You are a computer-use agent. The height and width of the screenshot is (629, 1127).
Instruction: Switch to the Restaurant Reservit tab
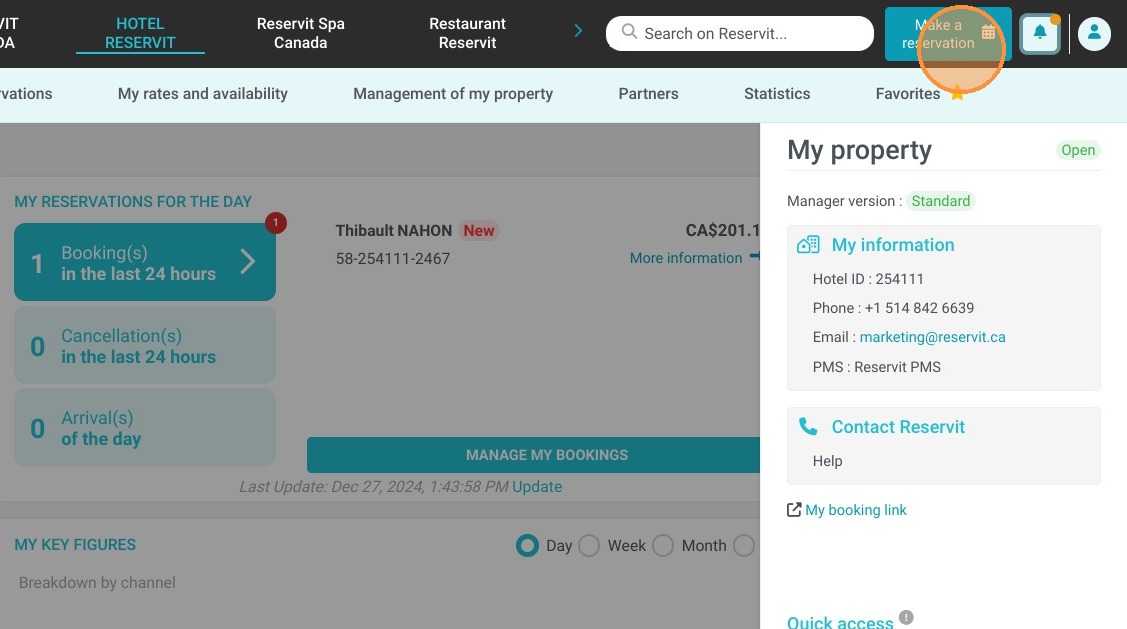click(x=467, y=33)
